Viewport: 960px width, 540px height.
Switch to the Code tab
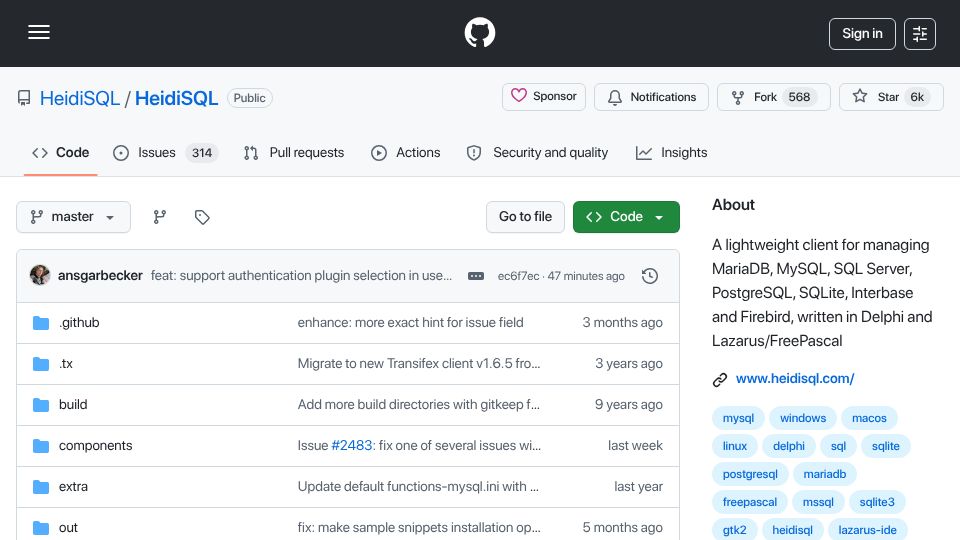pos(61,152)
